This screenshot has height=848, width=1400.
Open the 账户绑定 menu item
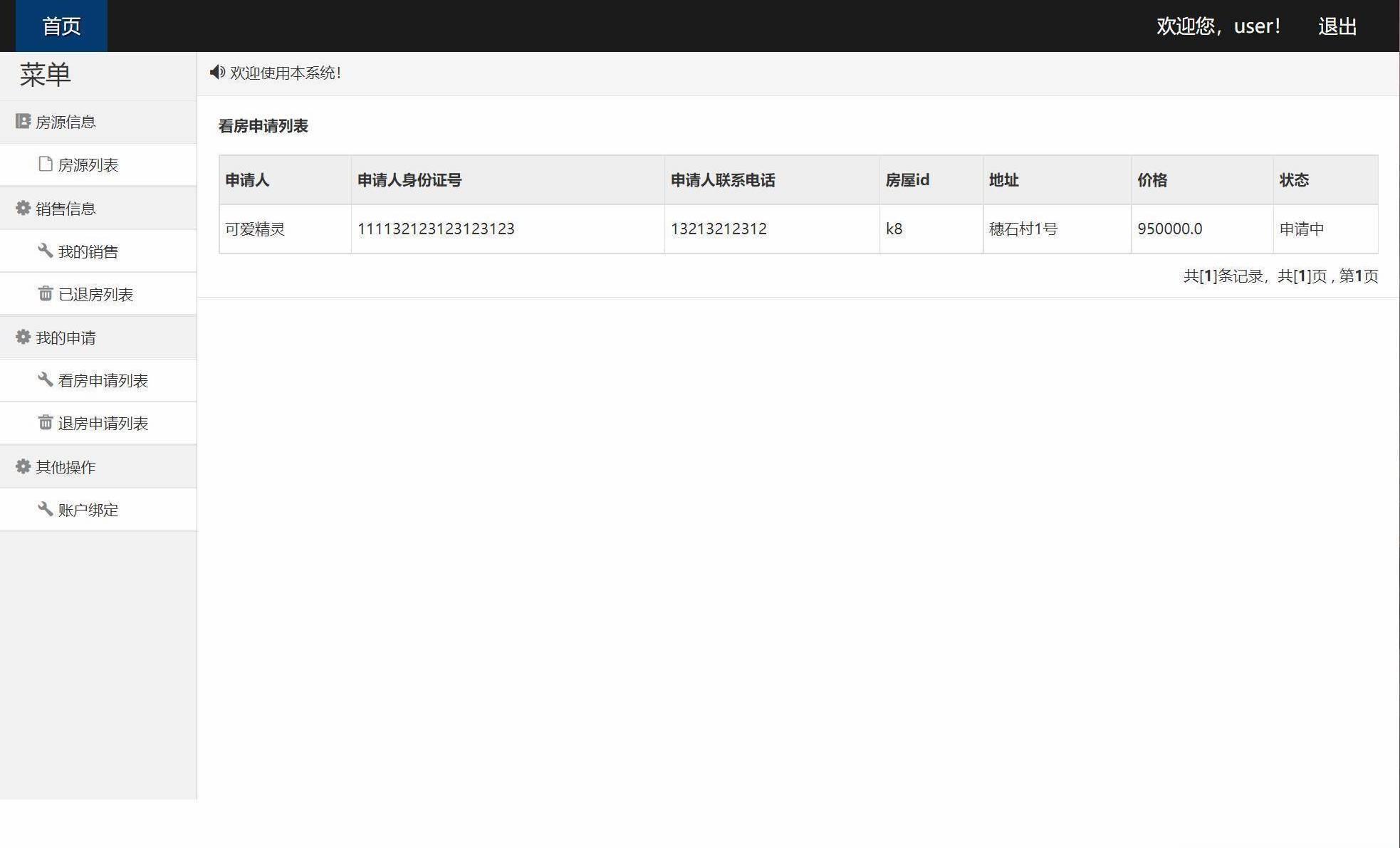[x=98, y=510]
